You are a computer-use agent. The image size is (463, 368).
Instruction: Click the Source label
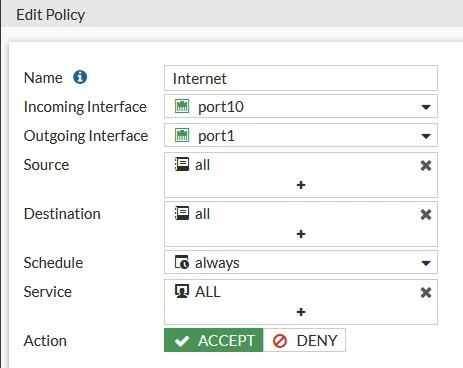click(x=46, y=165)
